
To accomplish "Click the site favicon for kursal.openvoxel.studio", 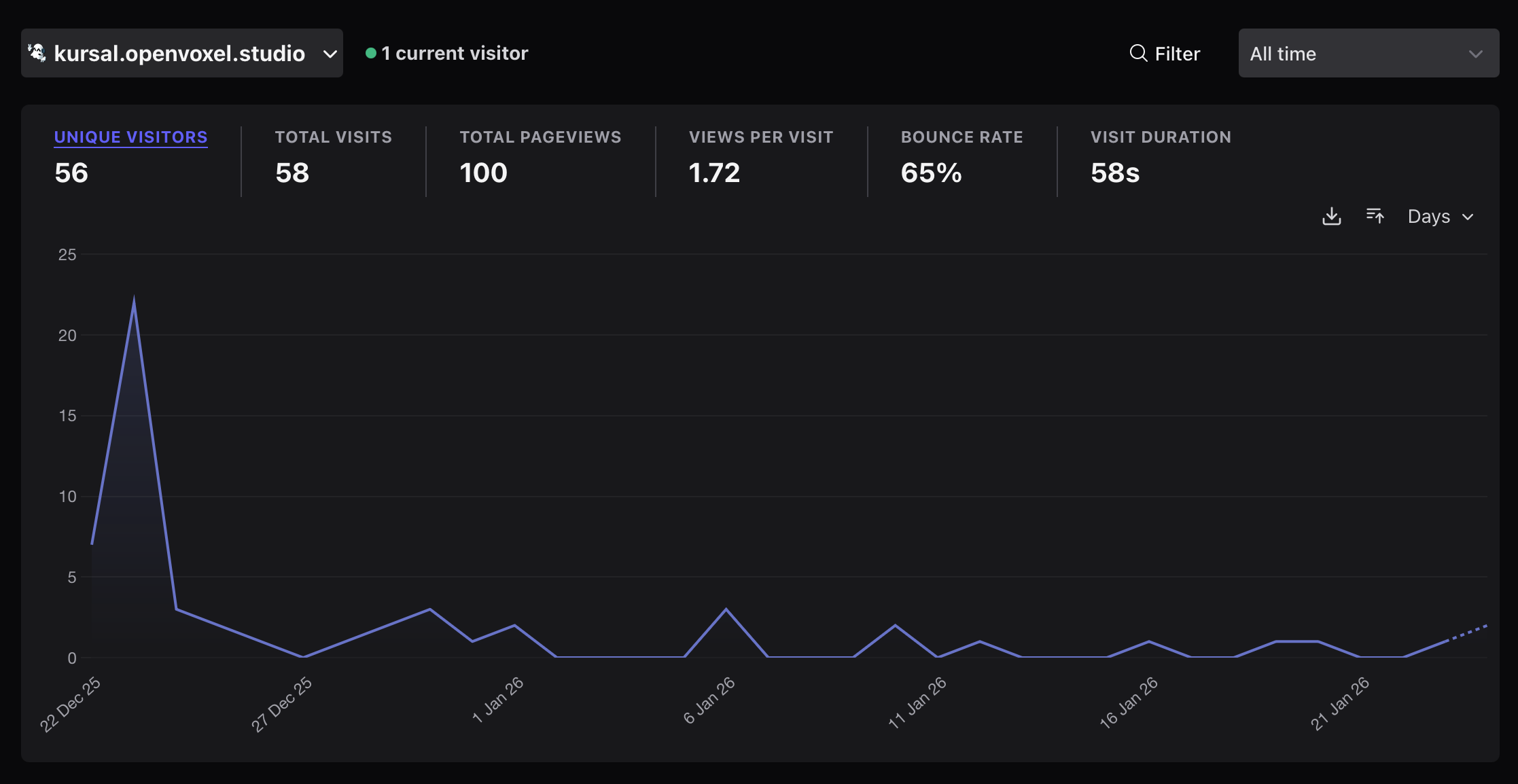I will [x=37, y=53].
